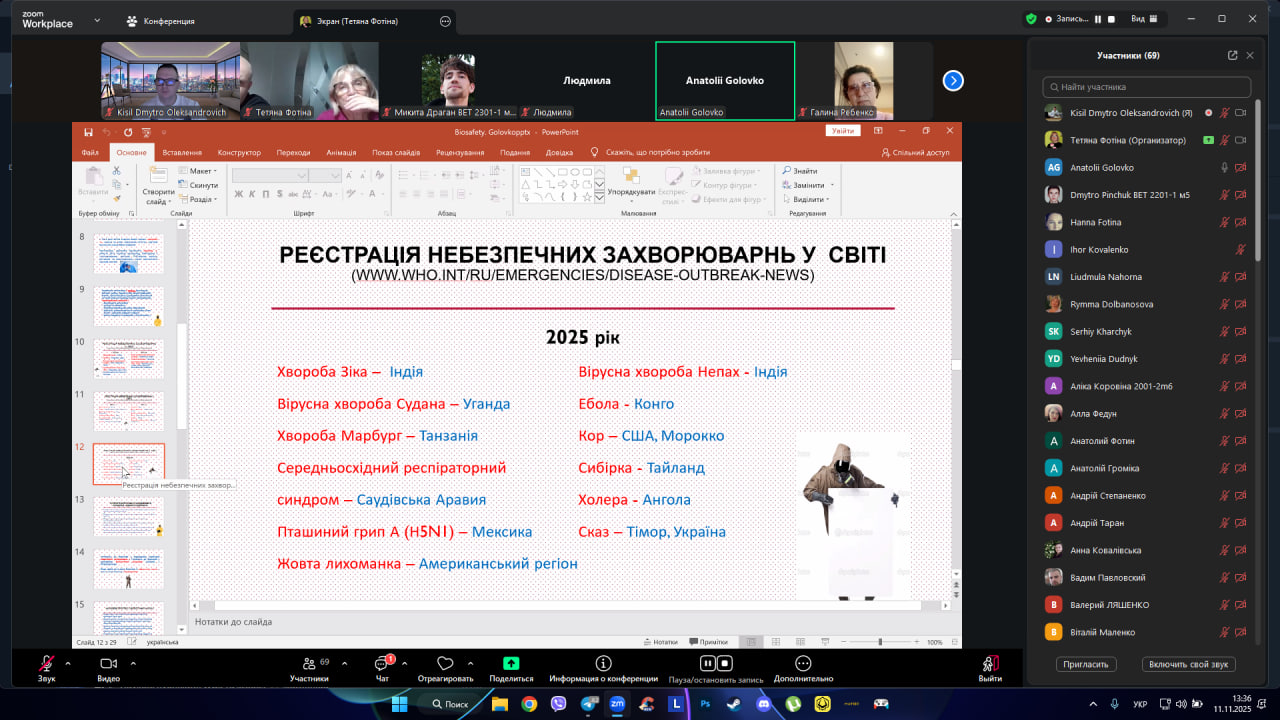The height and width of the screenshot is (720, 1280).
Task: Expand audio options arrow beside Звук
Action: pos(68,663)
